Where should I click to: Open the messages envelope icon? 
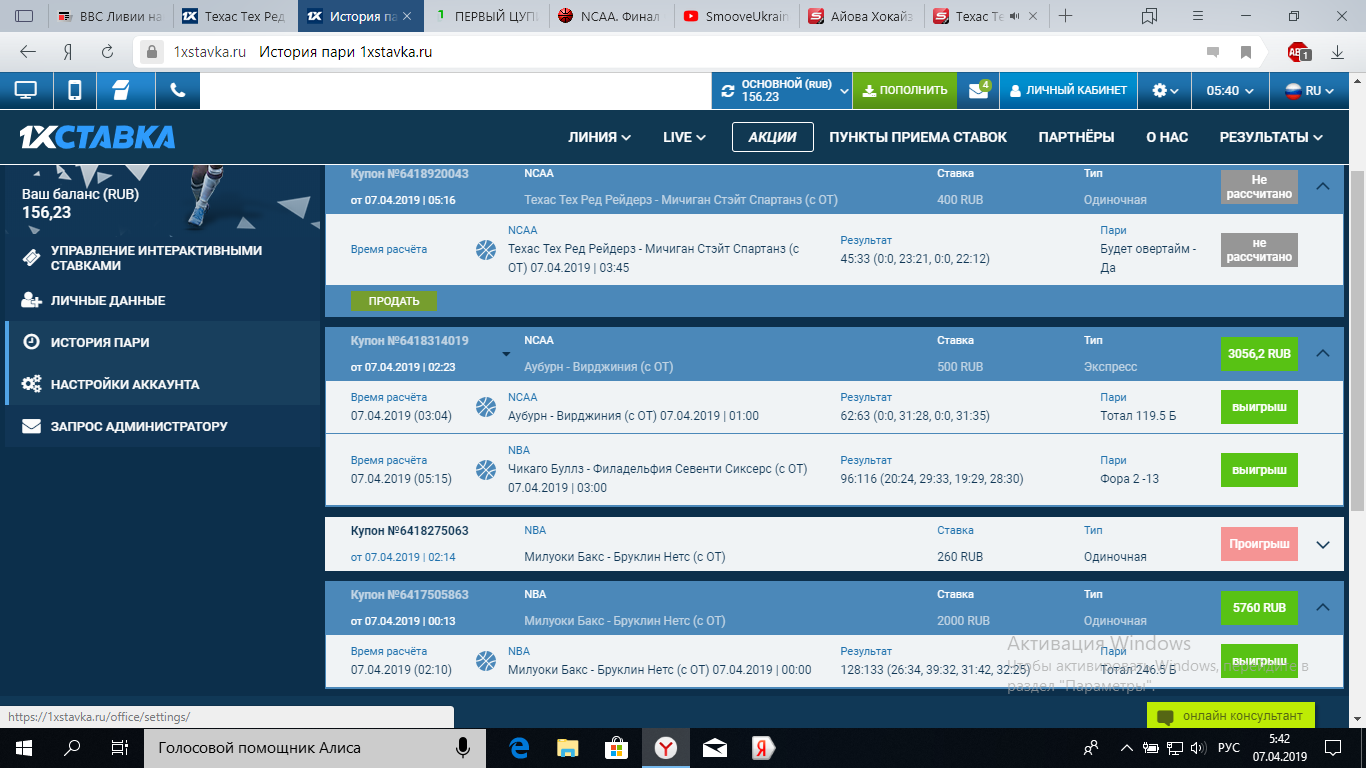click(x=977, y=90)
